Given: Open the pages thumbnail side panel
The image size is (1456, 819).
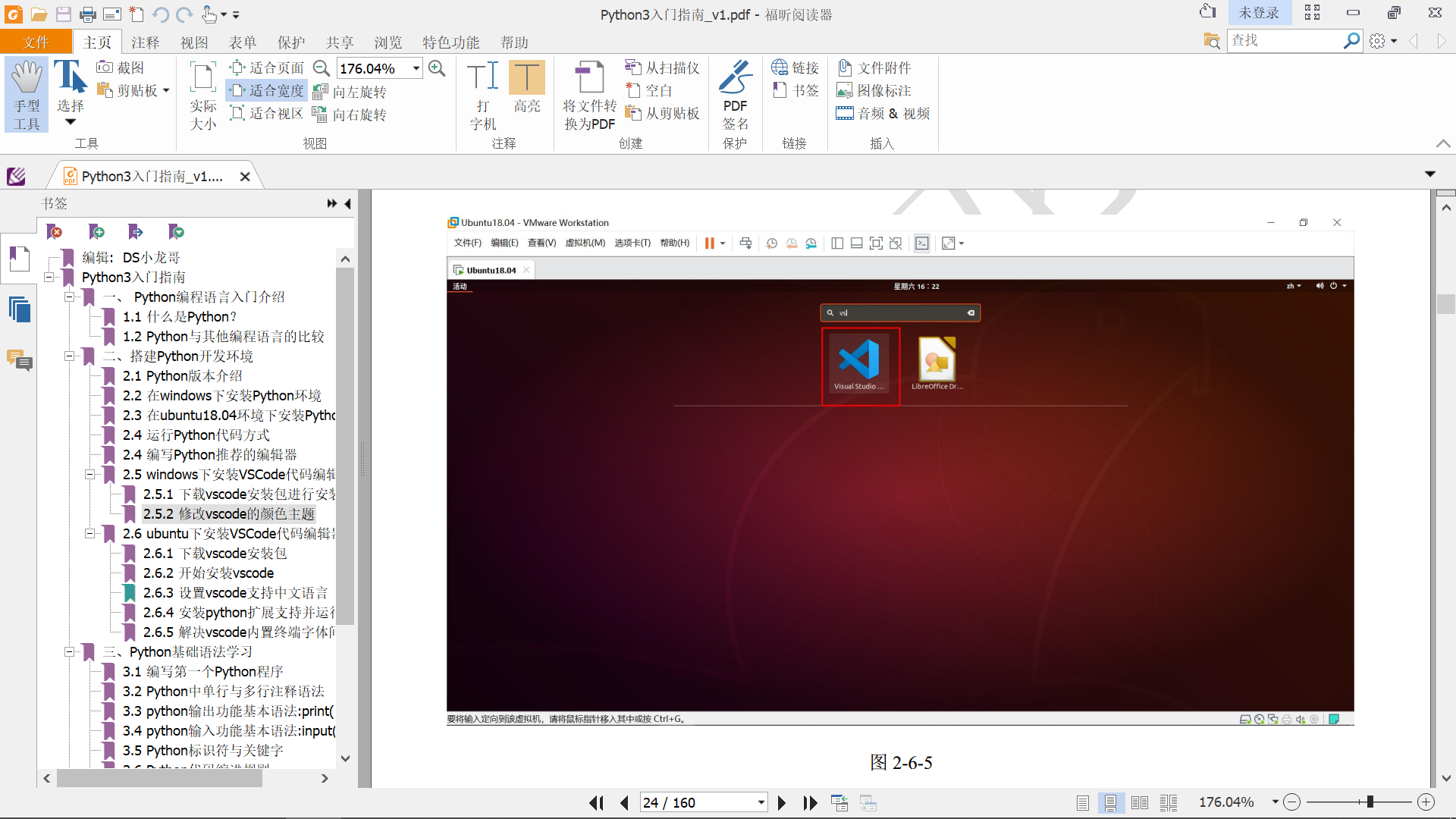Looking at the screenshot, I should (x=20, y=309).
